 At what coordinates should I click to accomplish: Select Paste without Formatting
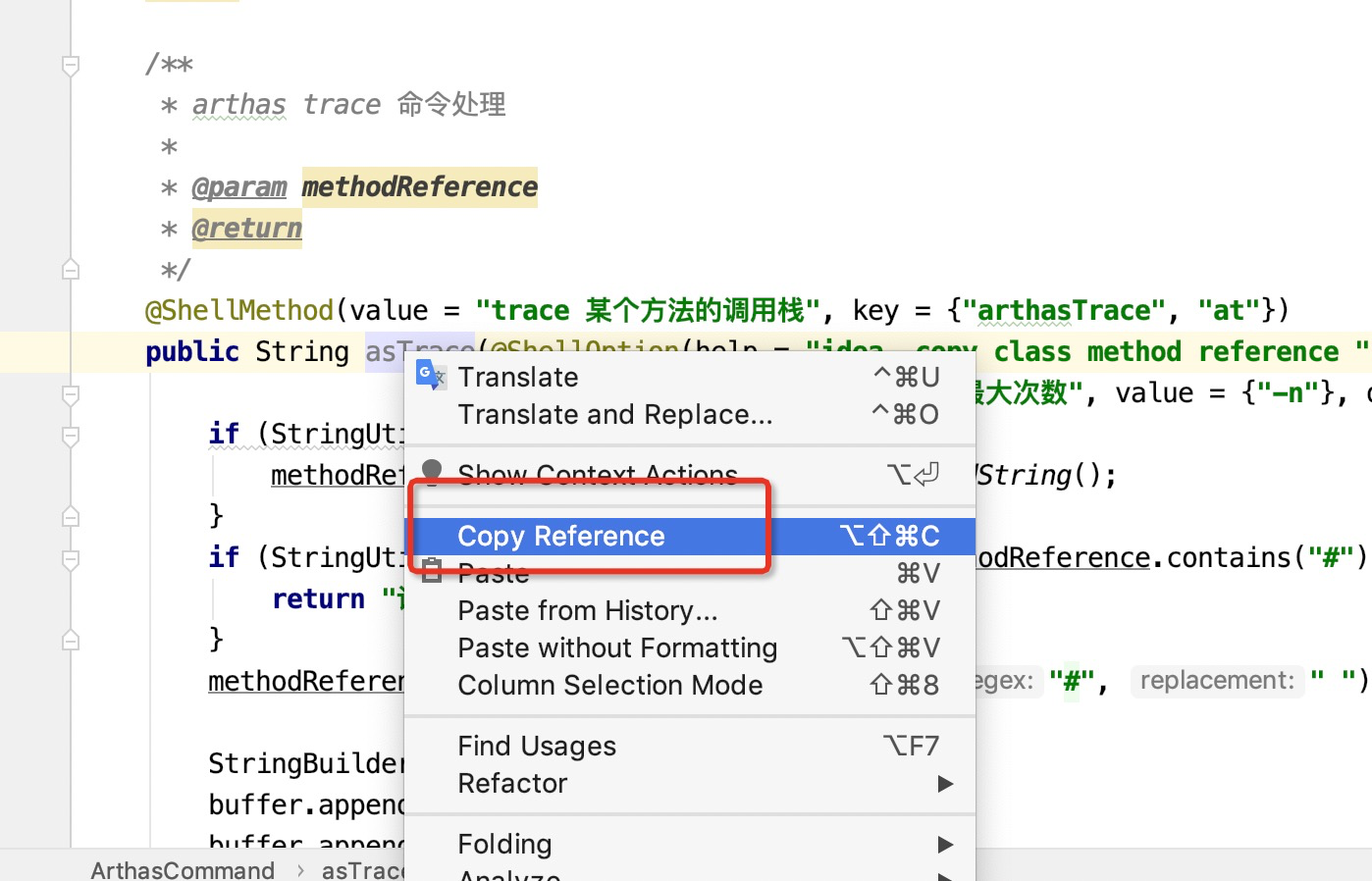tap(616, 648)
